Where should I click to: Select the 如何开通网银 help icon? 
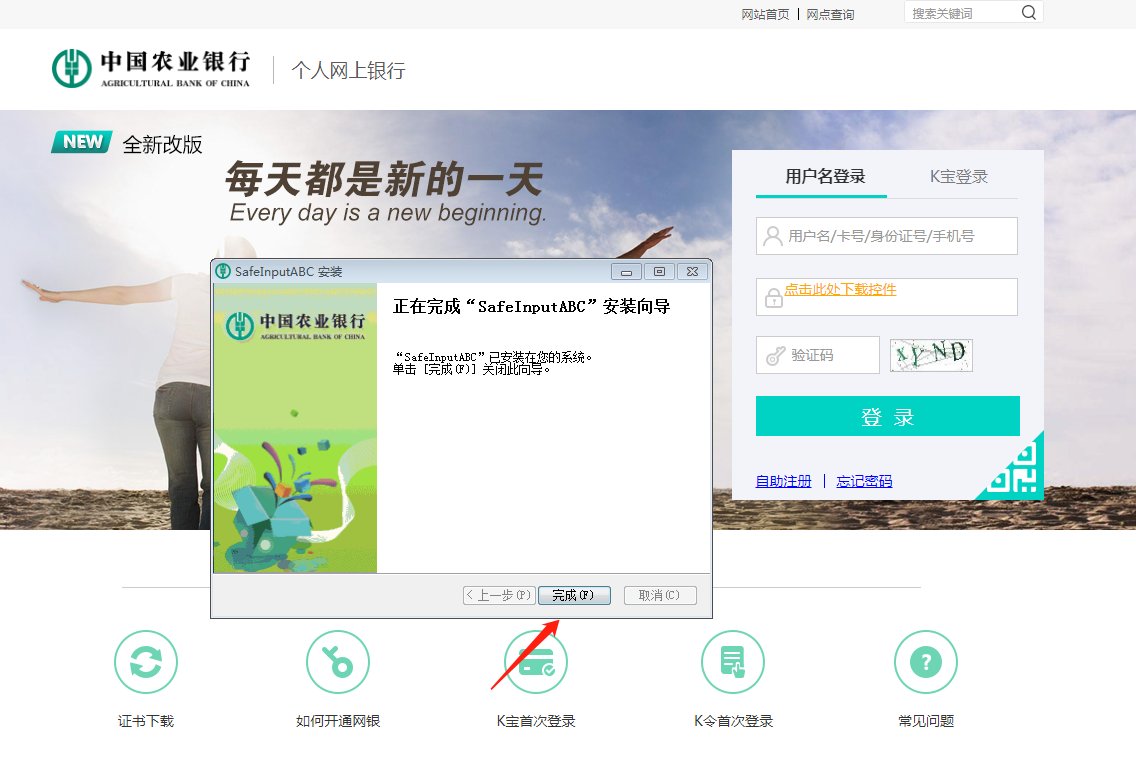pos(337,661)
